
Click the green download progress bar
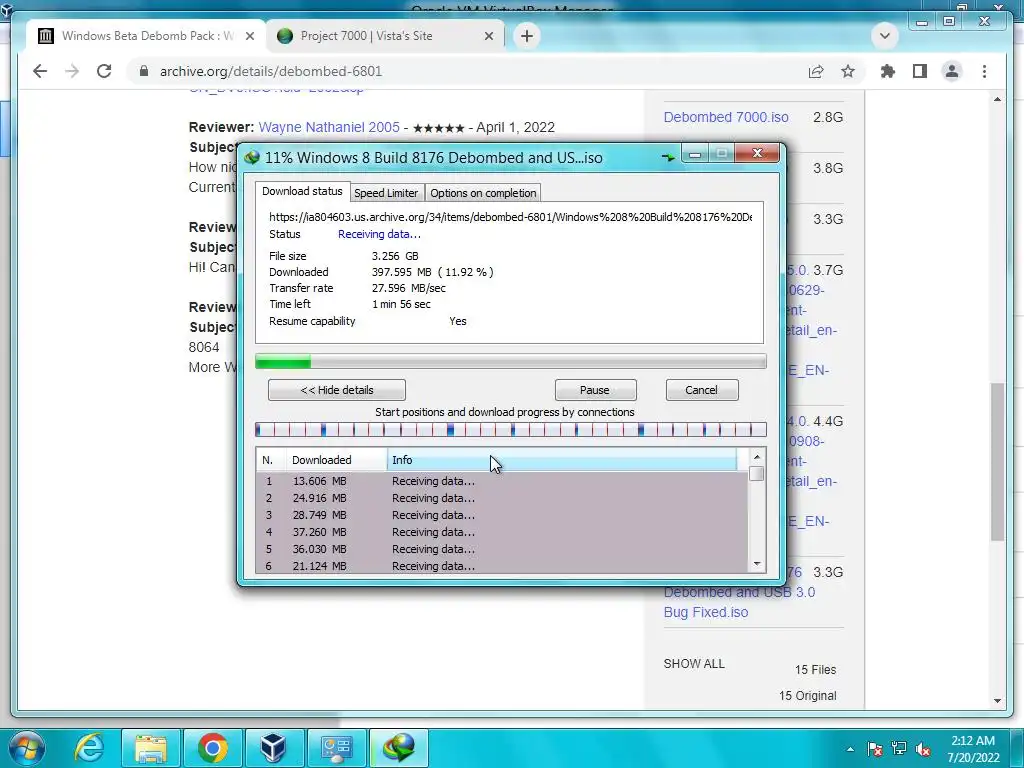pos(511,361)
